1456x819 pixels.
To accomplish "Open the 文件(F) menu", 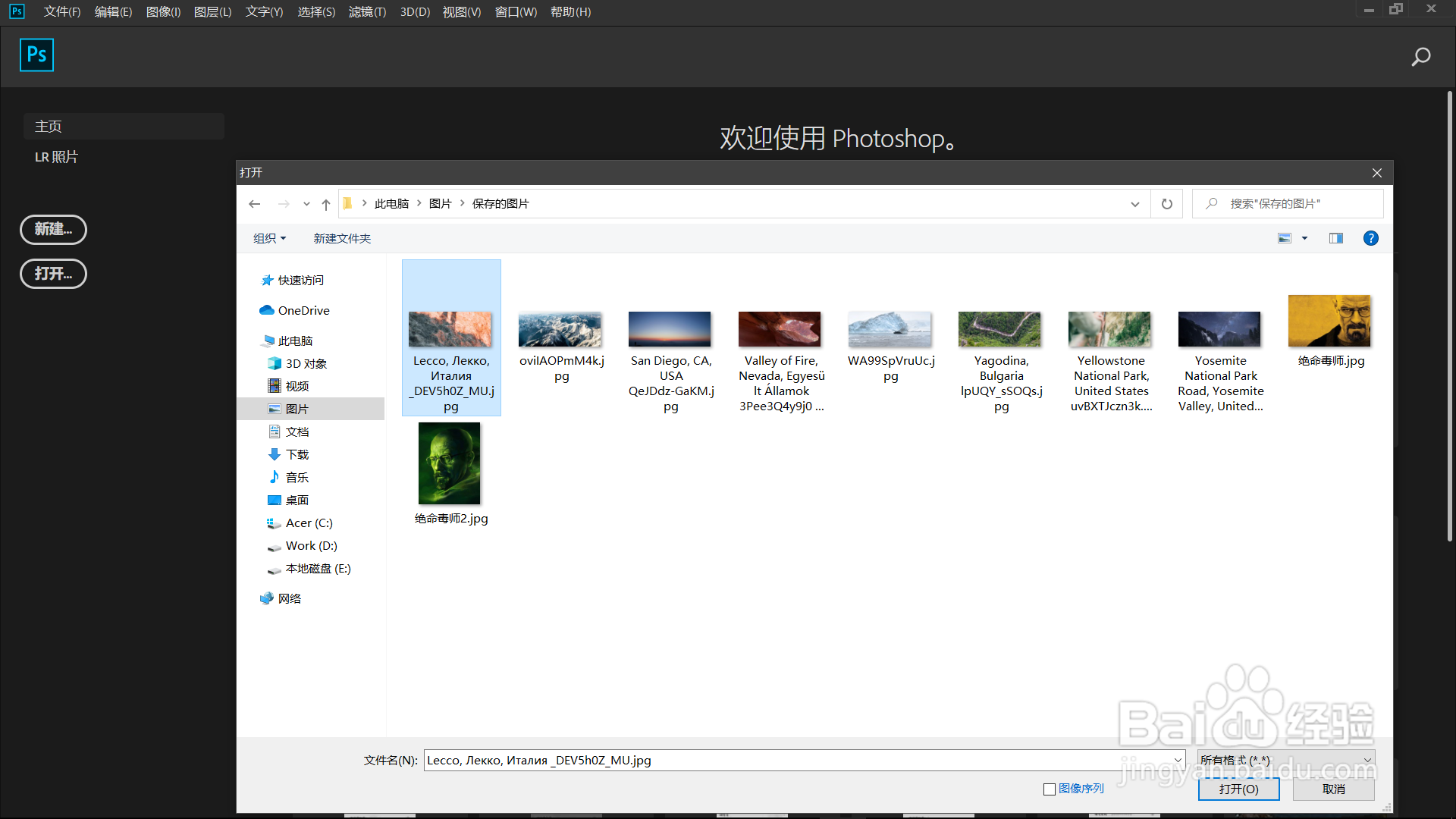I will [x=62, y=11].
